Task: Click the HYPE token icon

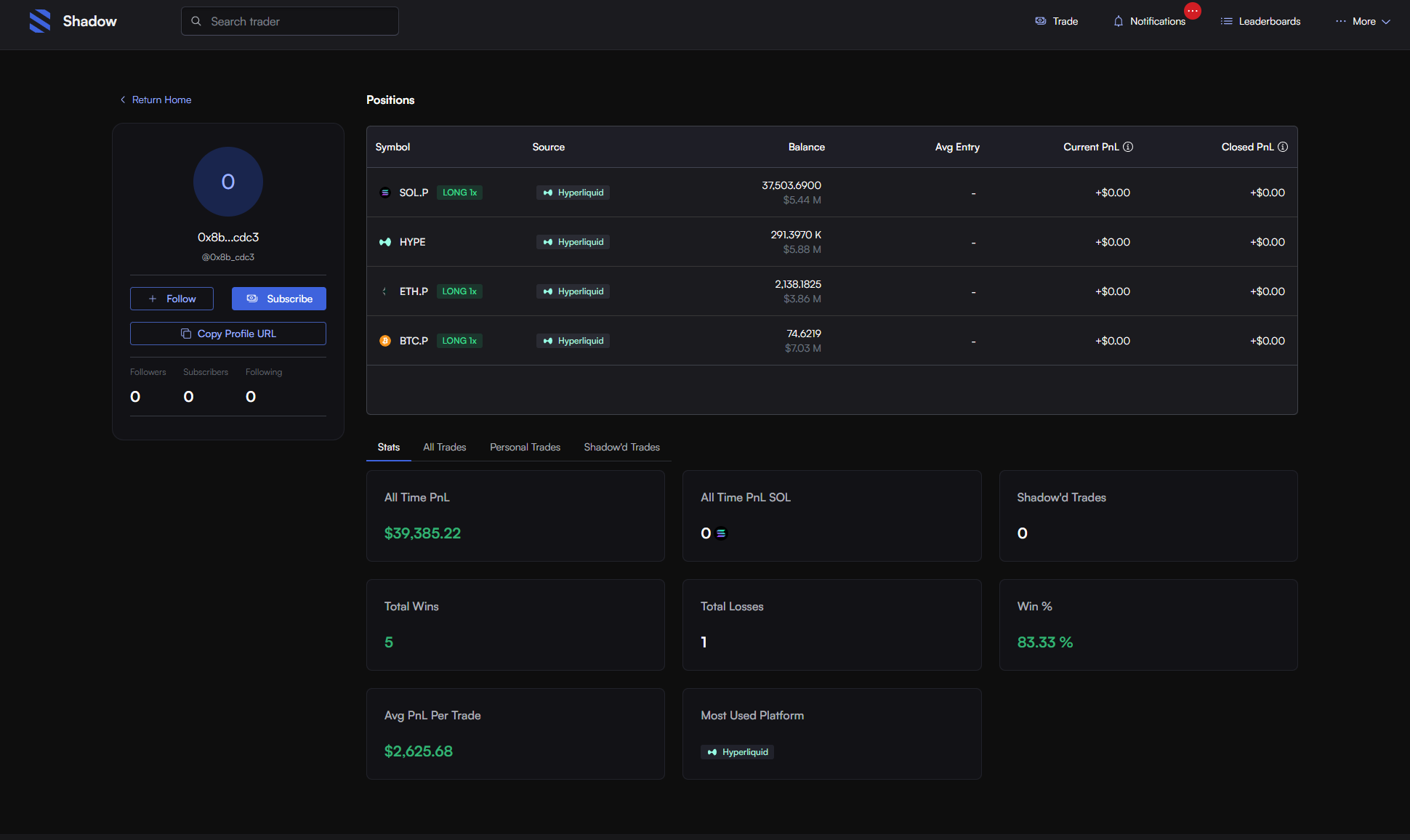Action: point(385,242)
